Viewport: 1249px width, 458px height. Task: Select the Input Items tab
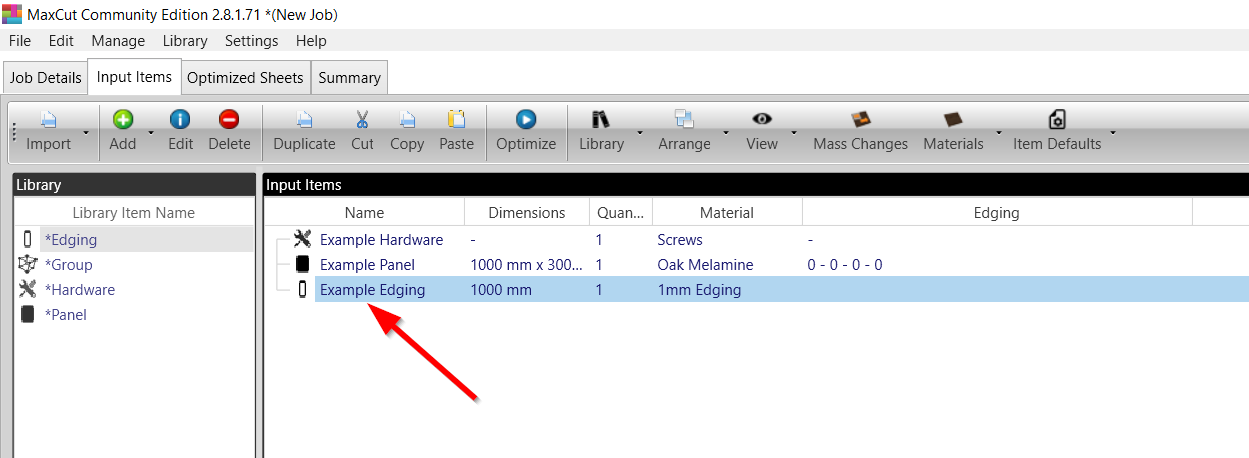tap(134, 76)
